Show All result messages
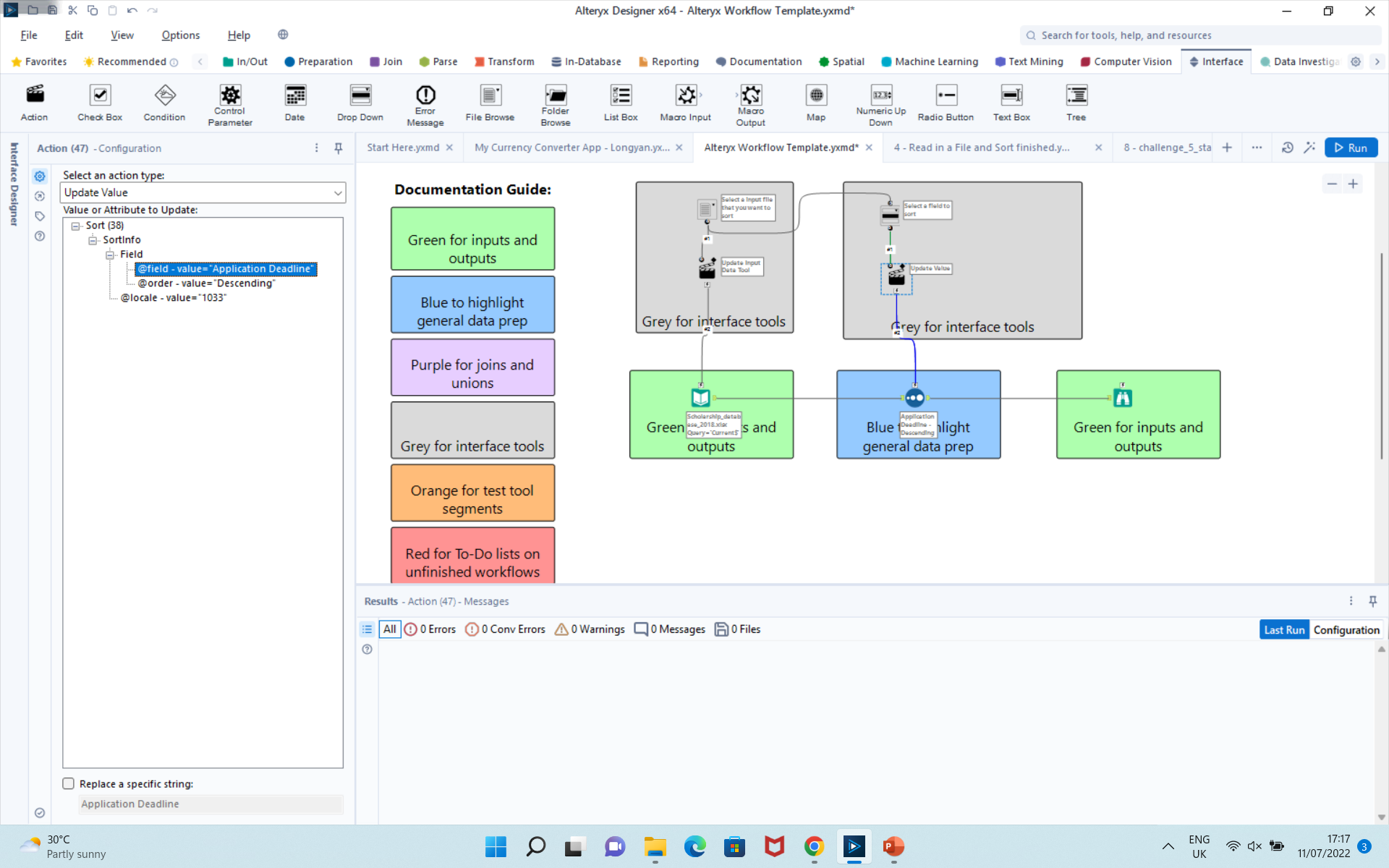 click(x=389, y=629)
